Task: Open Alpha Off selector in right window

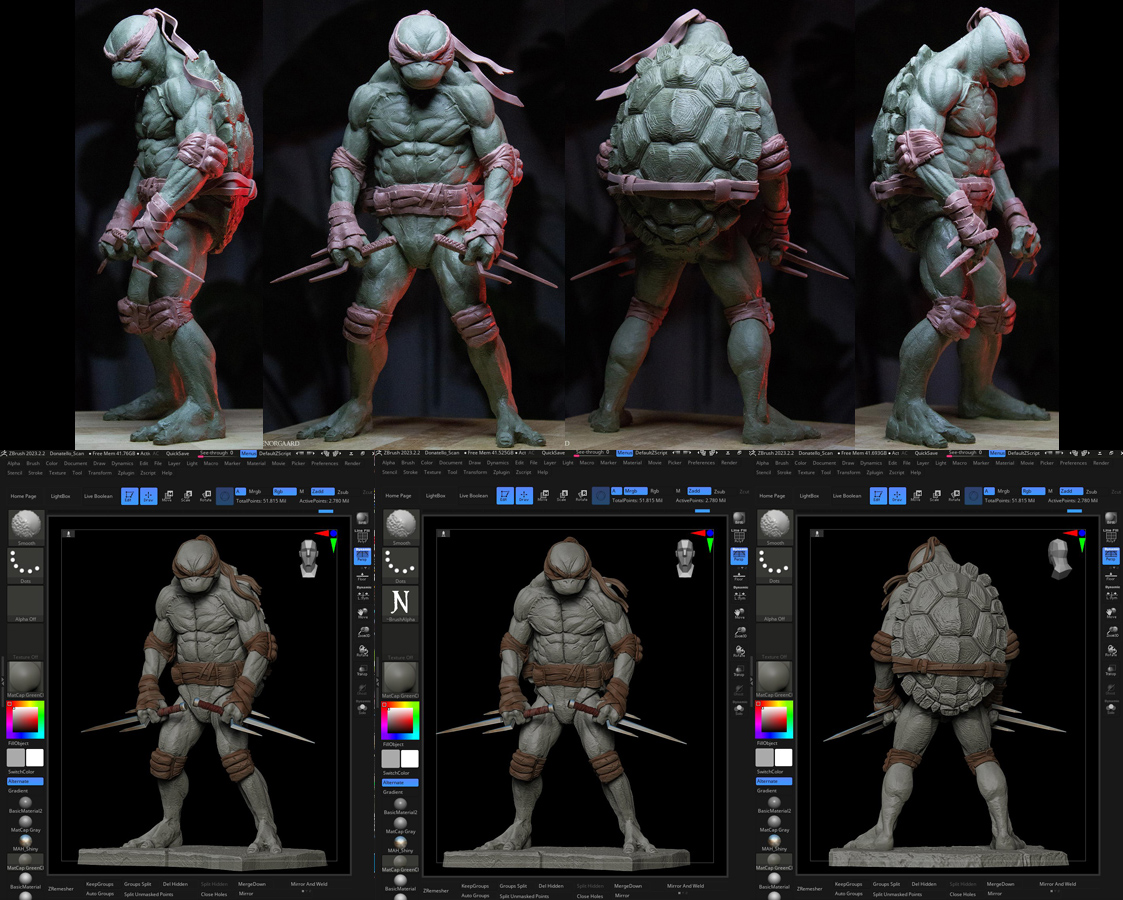Action: 774,604
